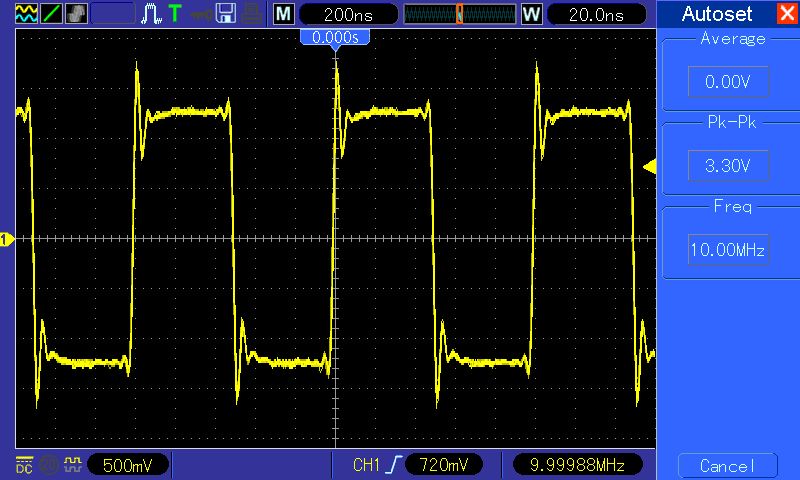
Task: Click the 500mV vertical scale value
Action: [x=128, y=465]
